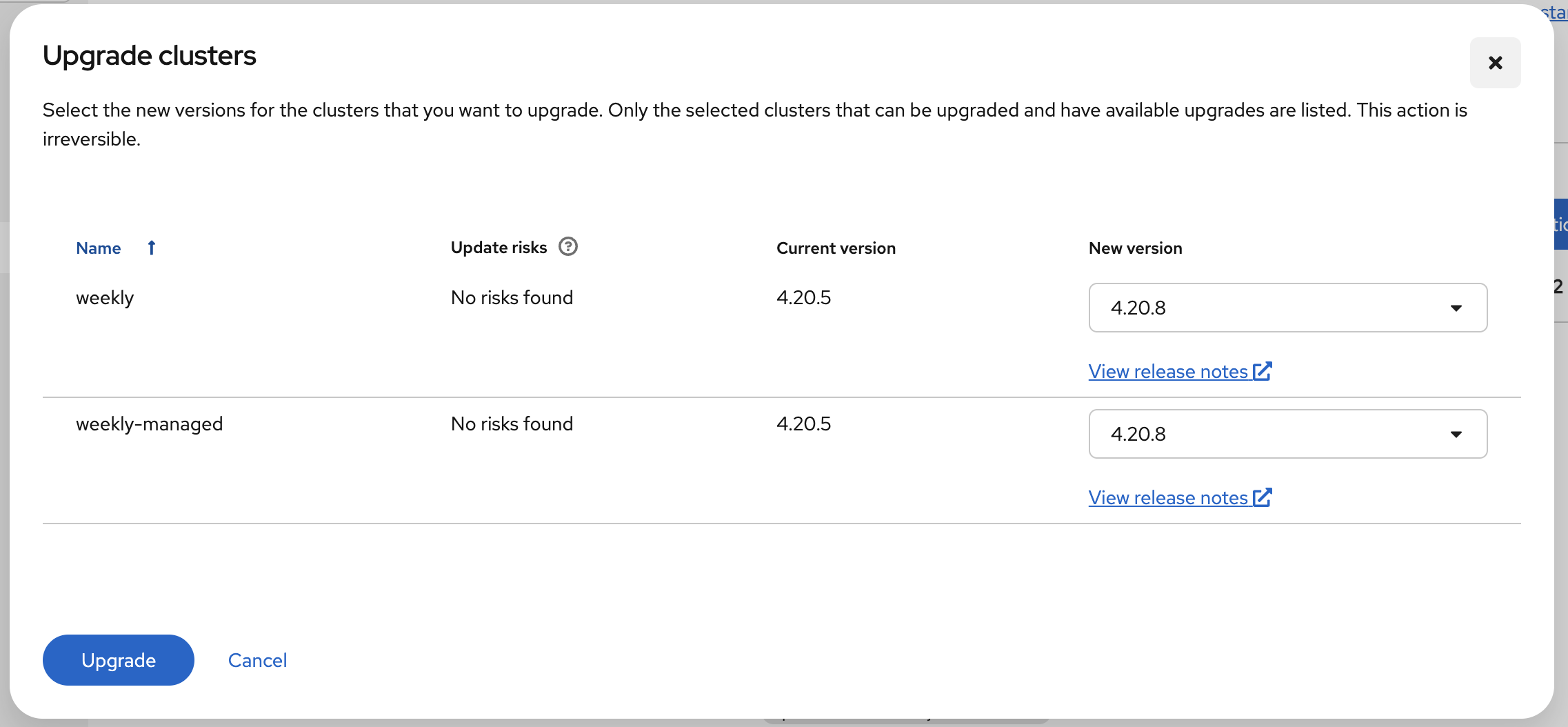Image resolution: width=1568 pixels, height=727 pixels.
Task: Click the Update risks column header
Action: (x=499, y=248)
